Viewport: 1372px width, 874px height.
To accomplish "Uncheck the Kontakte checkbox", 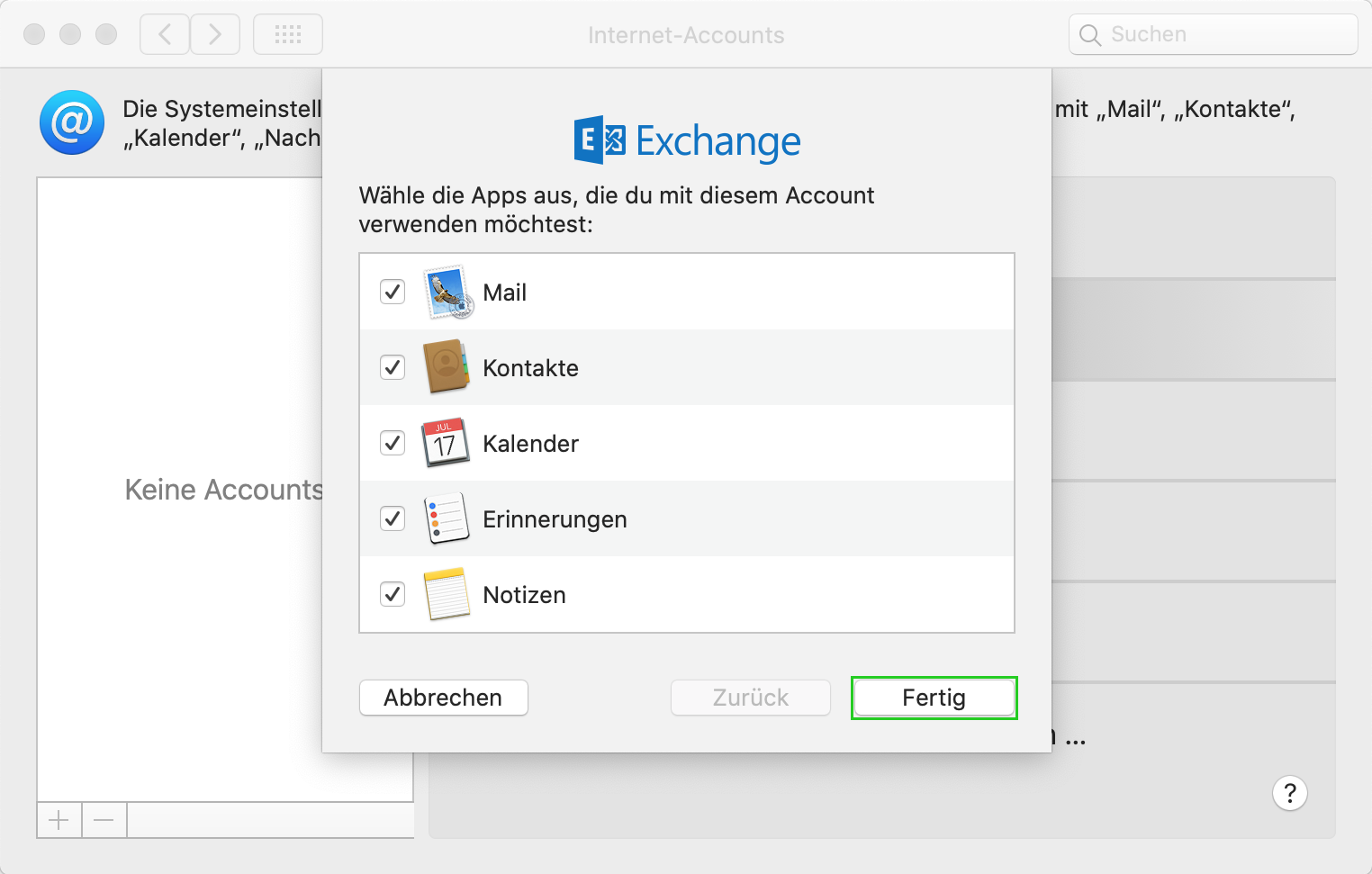I will click(393, 367).
